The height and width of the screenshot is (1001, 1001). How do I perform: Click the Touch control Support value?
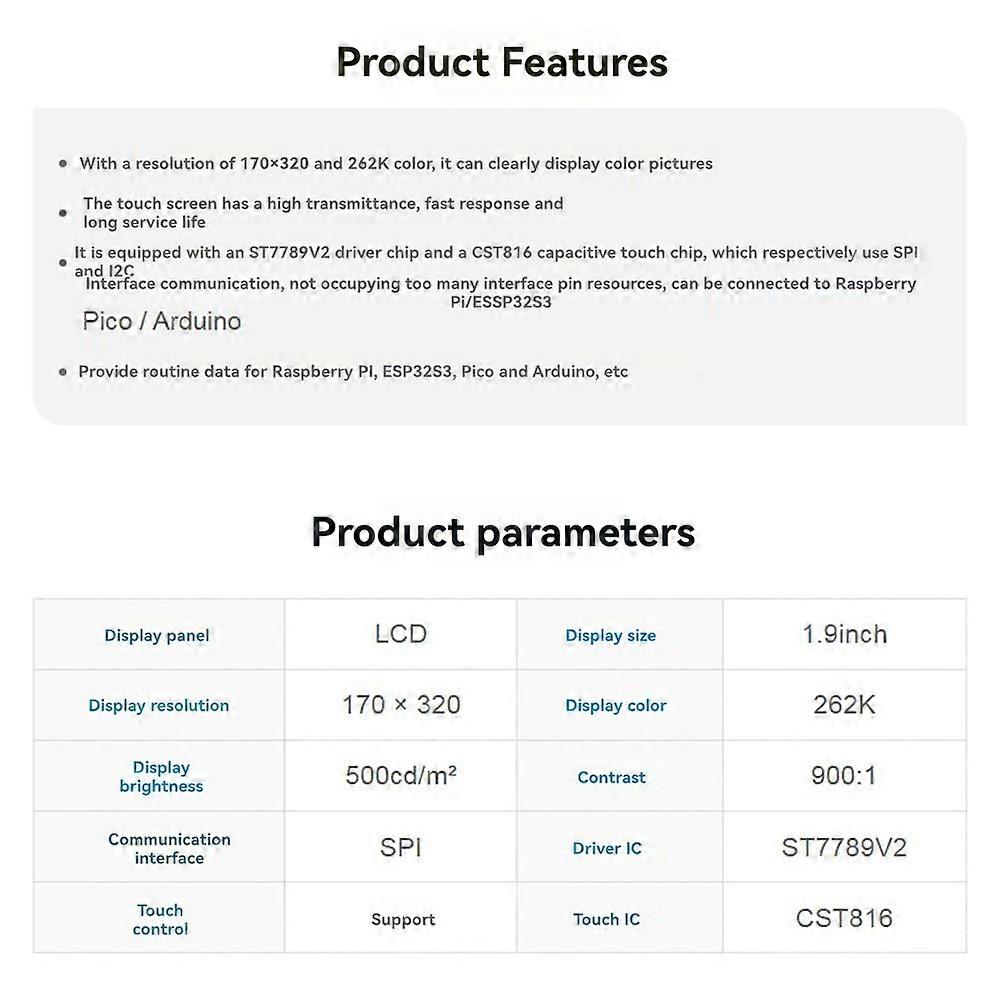[403, 920]
